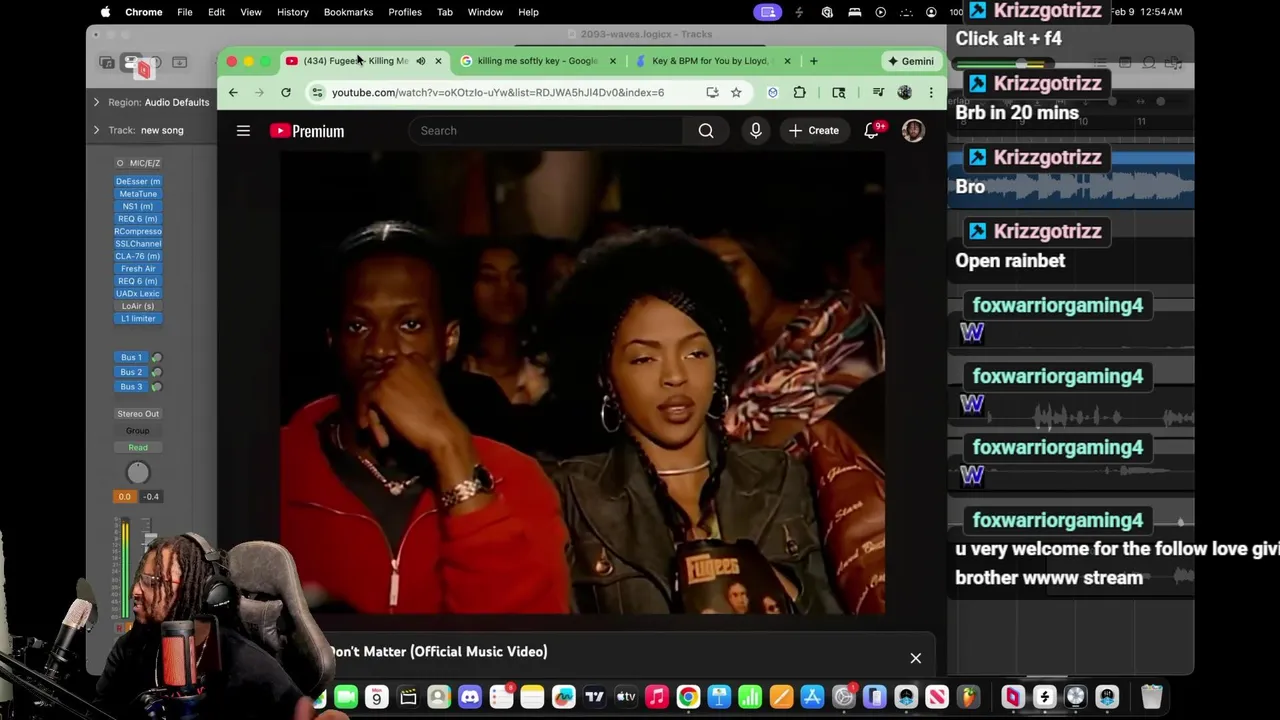
Task: Click the YouTube search magnifier button
Action: tap(706, 131)
